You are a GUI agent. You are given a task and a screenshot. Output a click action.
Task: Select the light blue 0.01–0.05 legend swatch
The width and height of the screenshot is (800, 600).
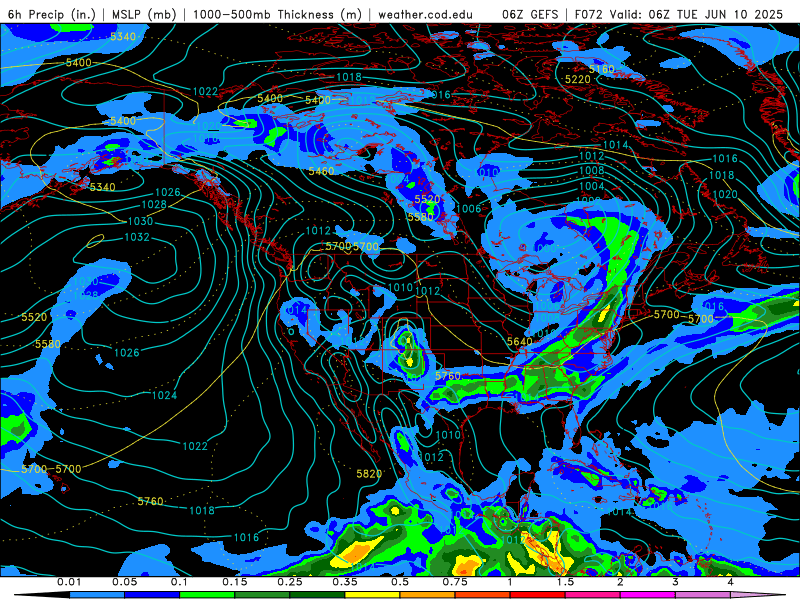pos(97,595)
